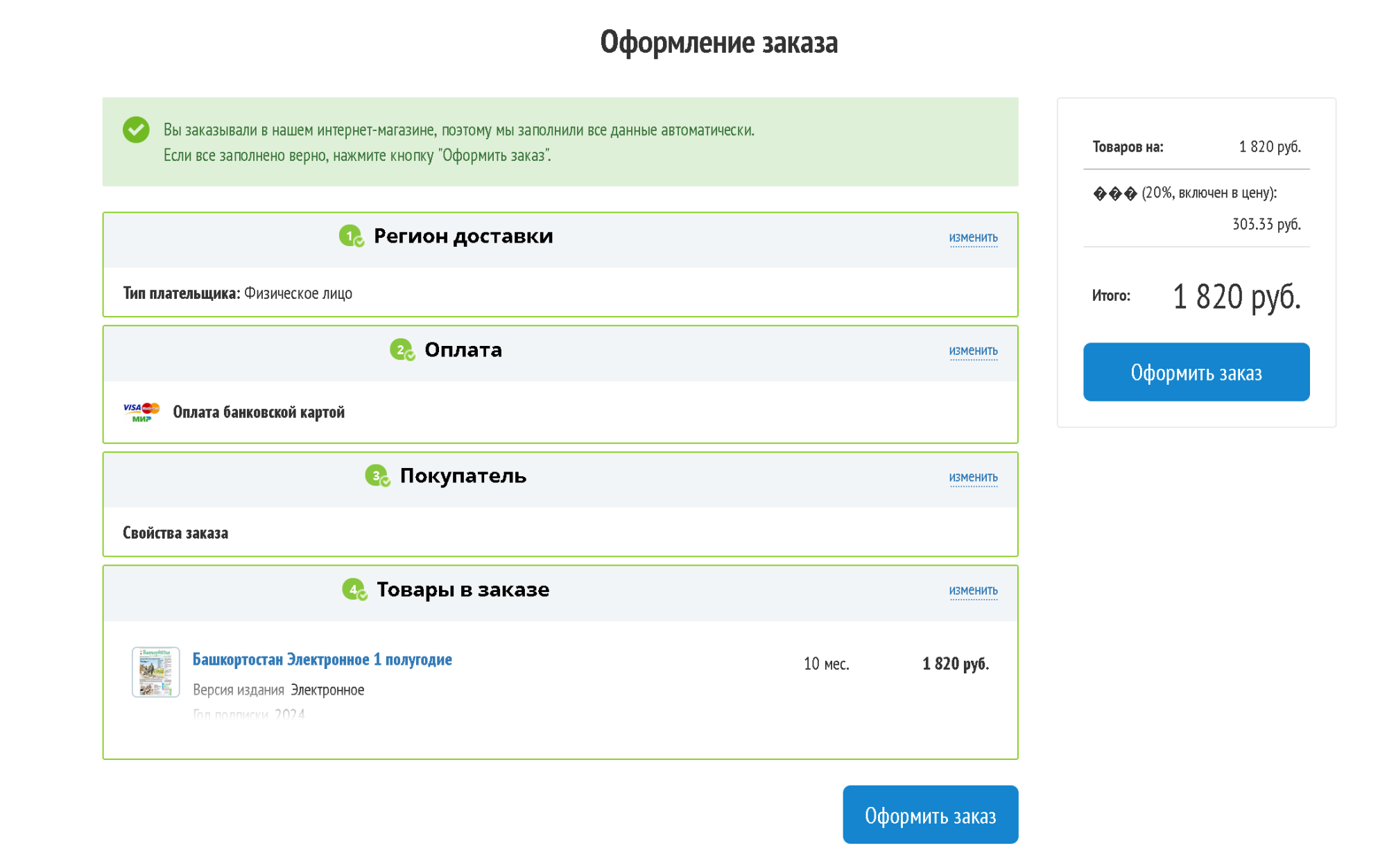
Task: Click the Оформление заказа page title
Action: click(x=719, y=42)
